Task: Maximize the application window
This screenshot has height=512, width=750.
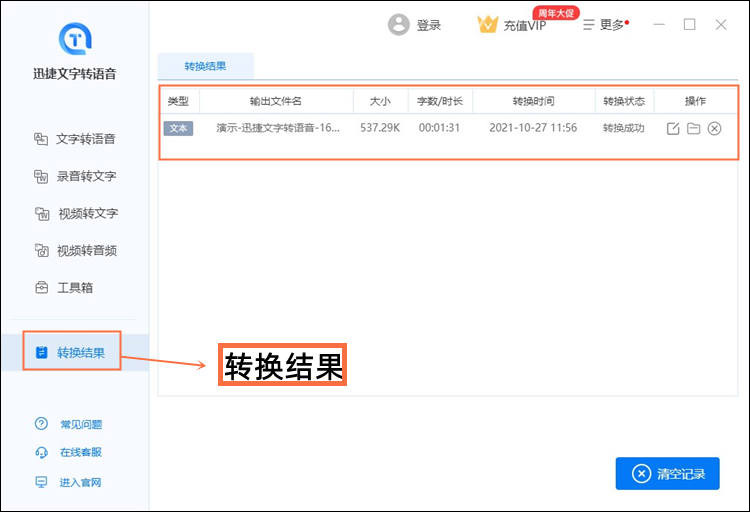Action: tap(690, 24)
